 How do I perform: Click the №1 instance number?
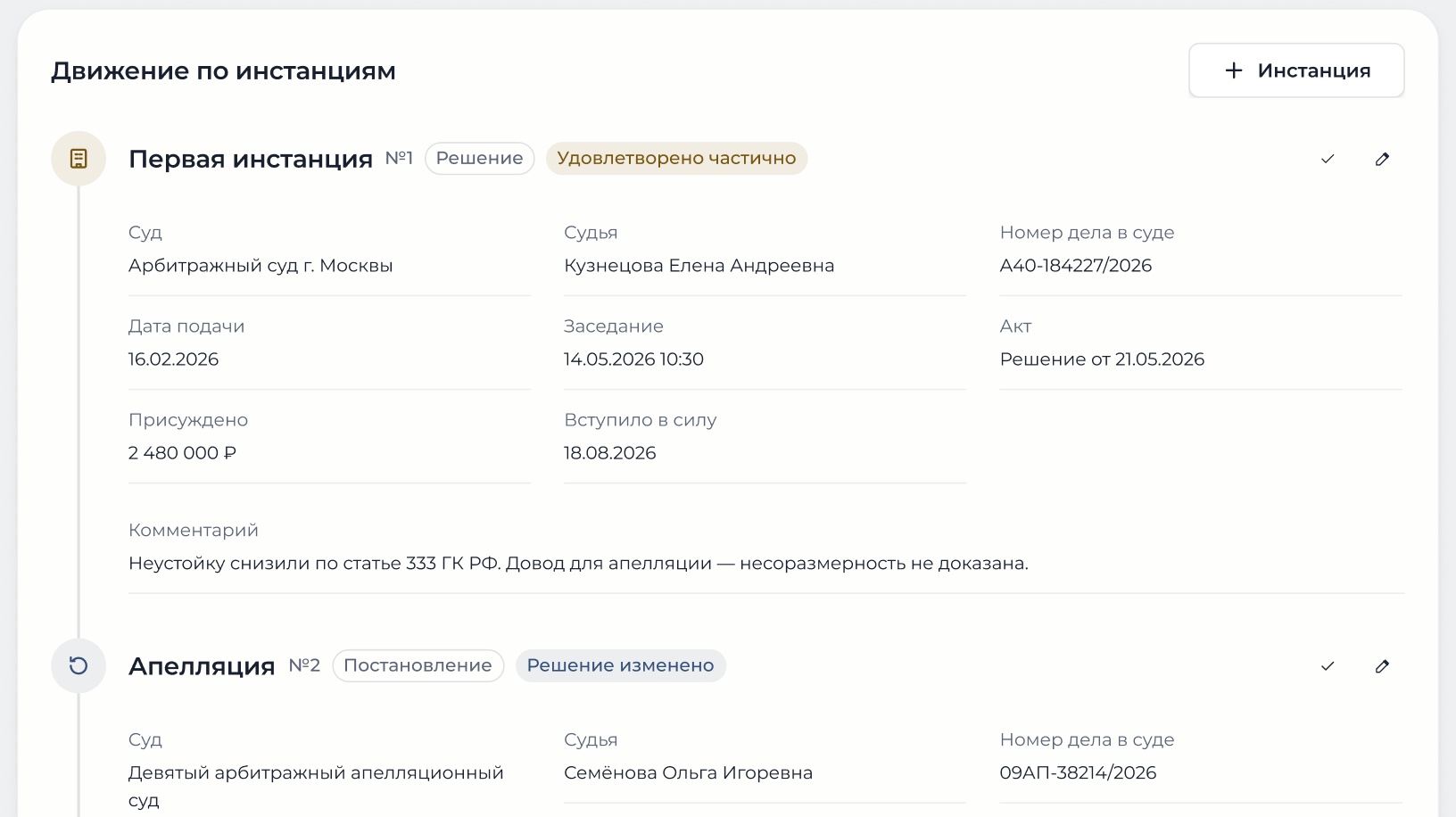coord(399,158)
